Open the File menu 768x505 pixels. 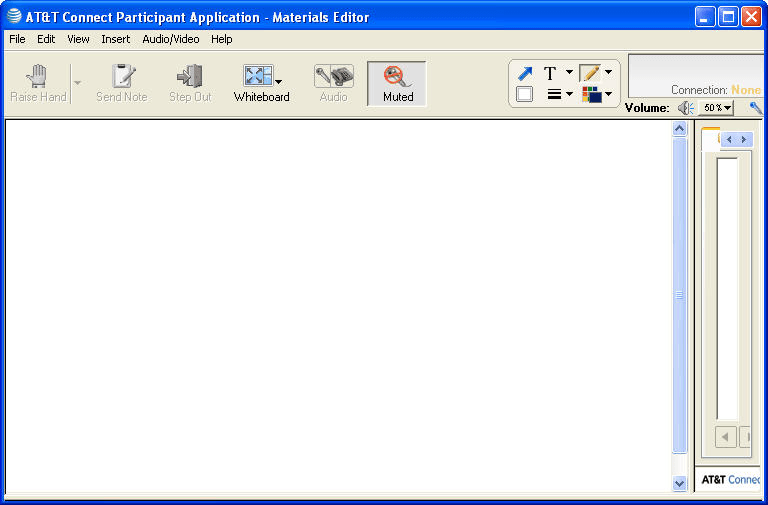point(17,39)
